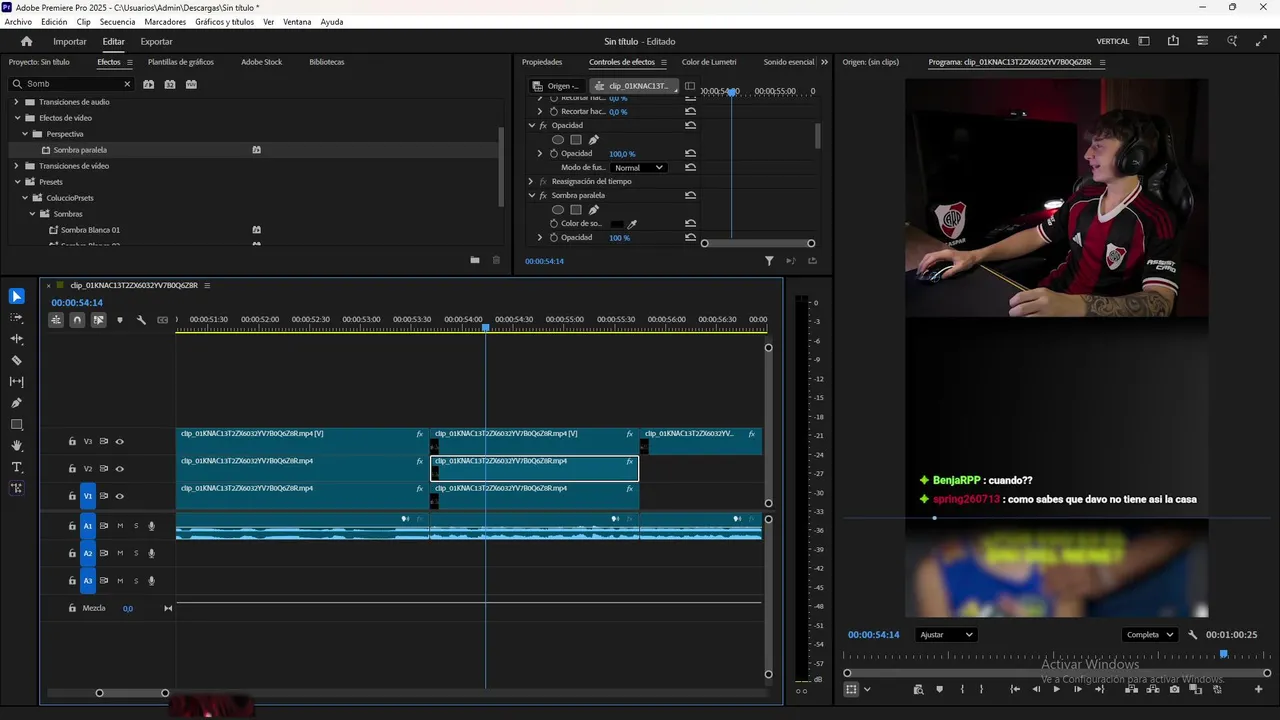This screenshot has height=720, width=1280.
Task: Show hidden panel tabs with double chevron
Action: pos(824,62)
